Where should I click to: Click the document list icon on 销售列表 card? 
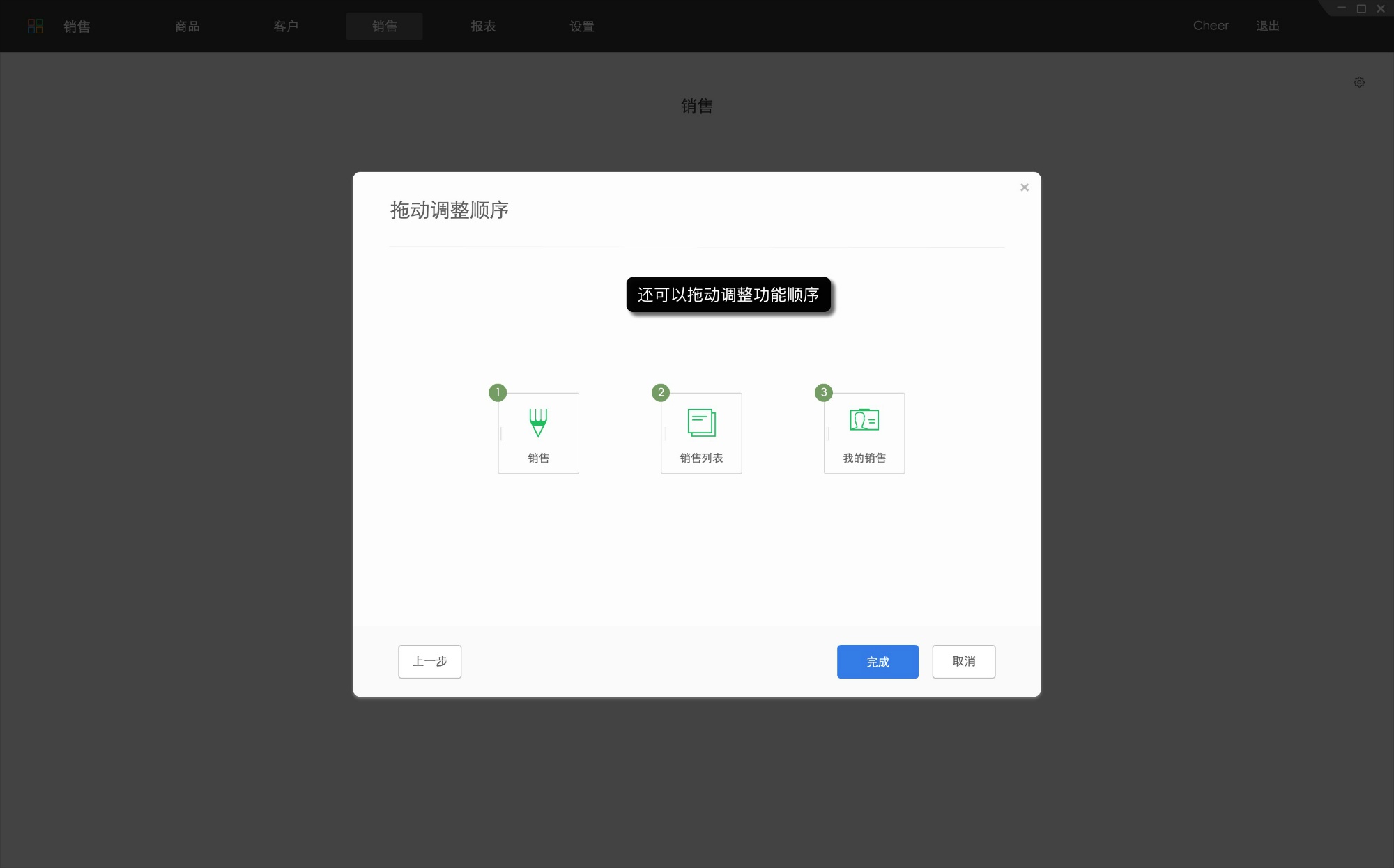tap(700, 421)
